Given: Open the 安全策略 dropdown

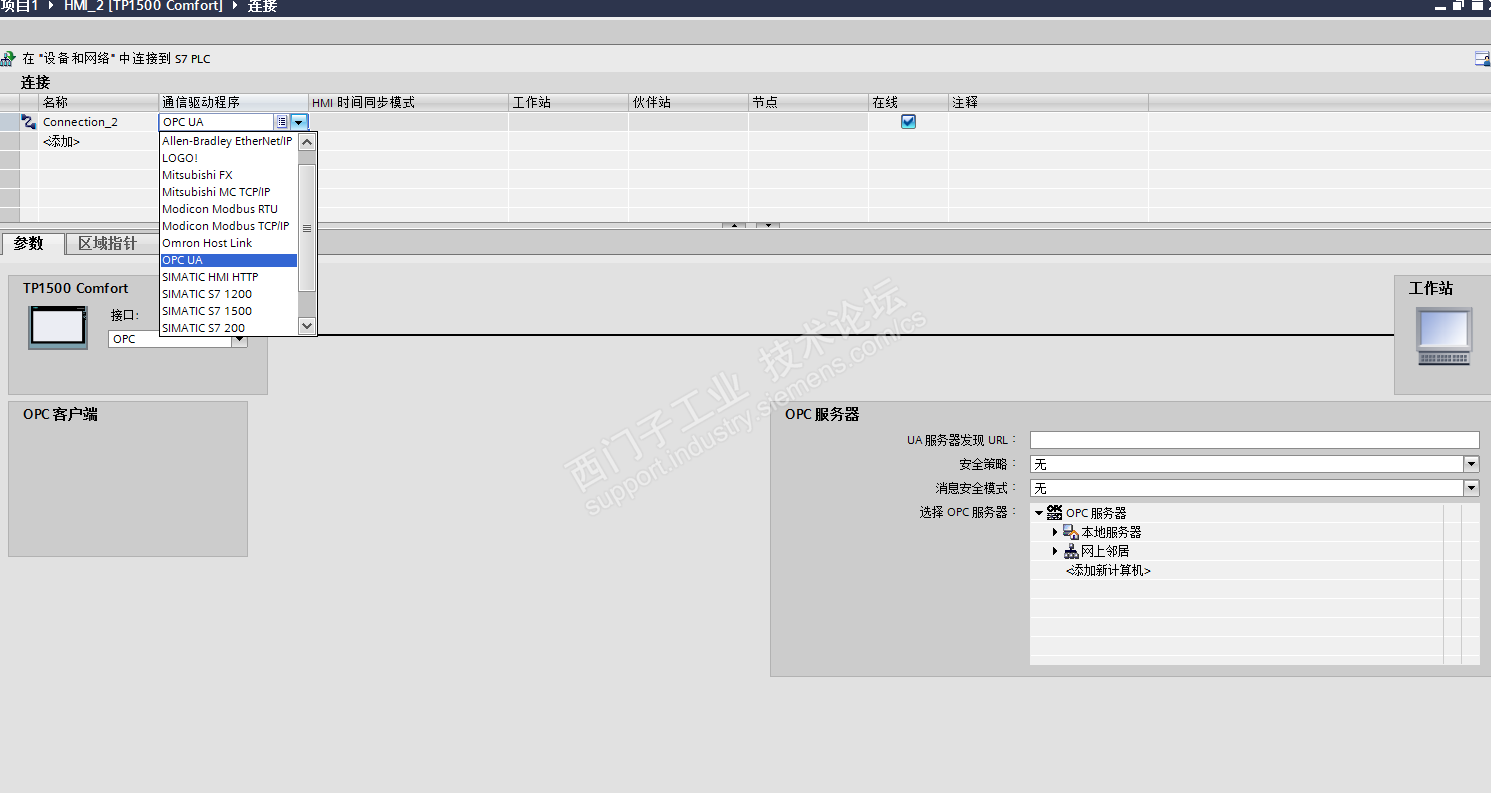Looking at the screenshot, I should click(x=1471, y=464).
